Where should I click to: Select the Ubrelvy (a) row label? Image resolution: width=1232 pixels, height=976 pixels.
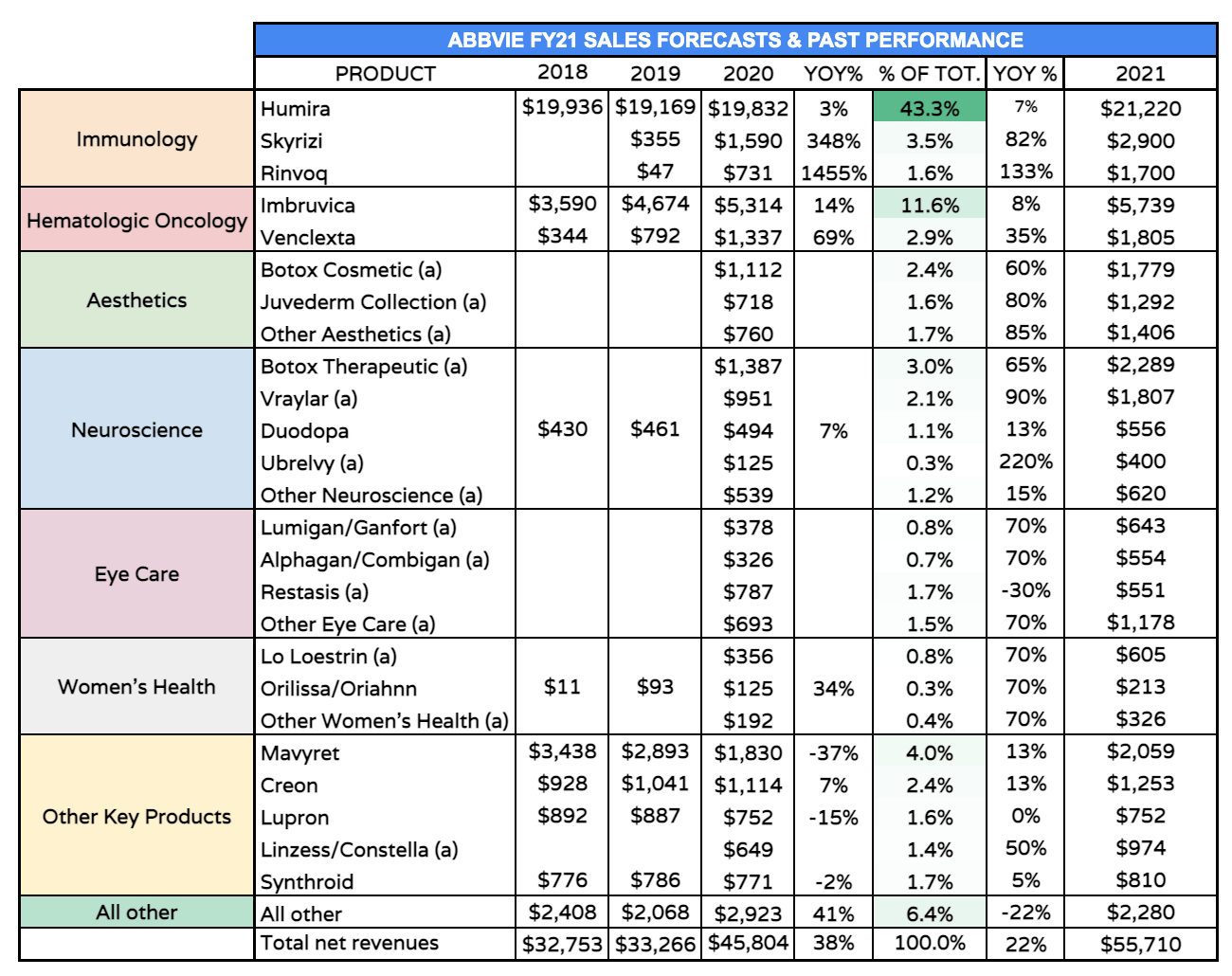(312, 463)
